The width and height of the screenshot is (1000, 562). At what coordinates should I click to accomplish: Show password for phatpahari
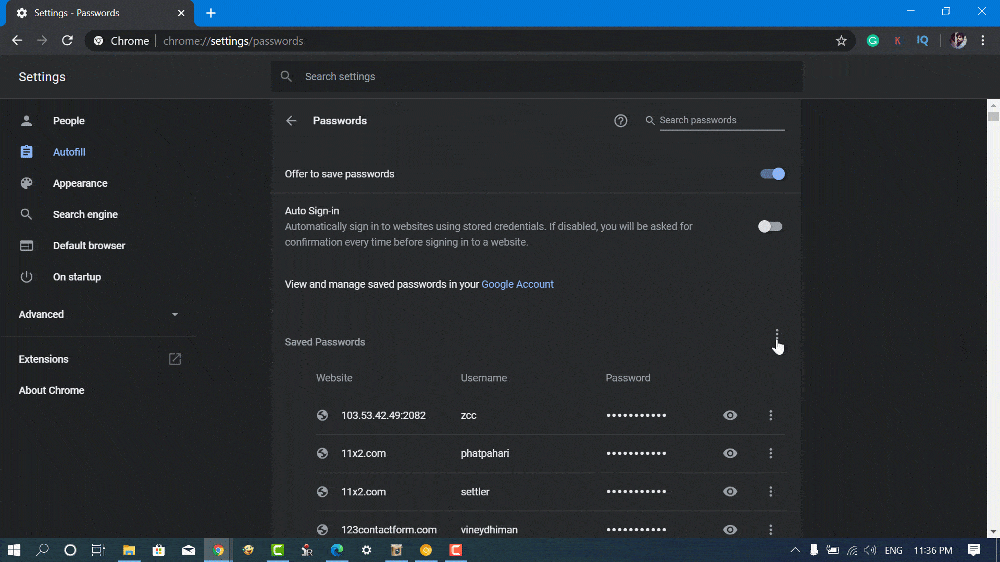(730, 454)
